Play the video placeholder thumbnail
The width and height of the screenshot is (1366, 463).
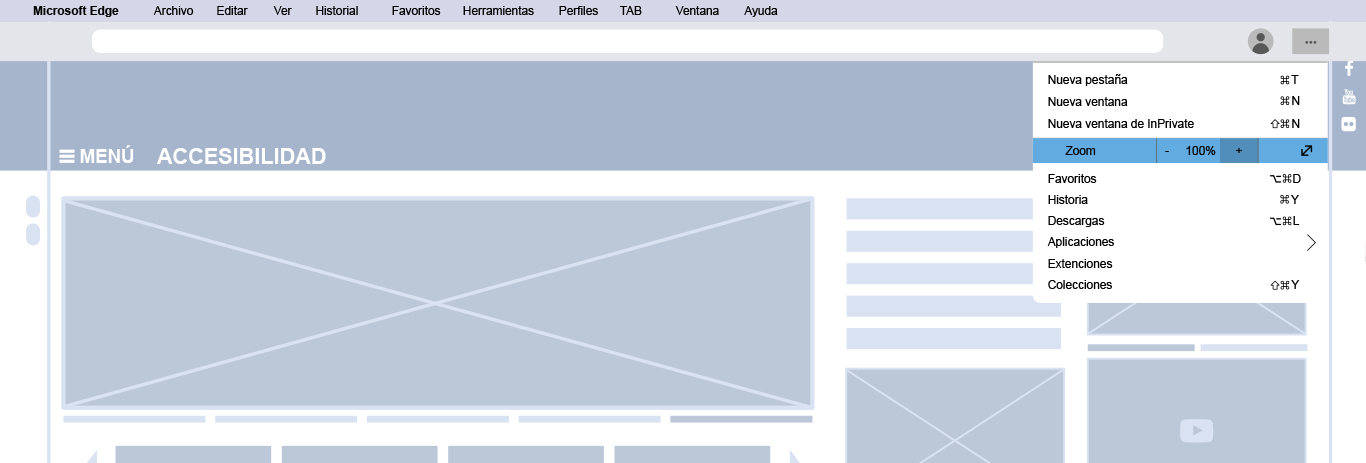(1196, 430)
